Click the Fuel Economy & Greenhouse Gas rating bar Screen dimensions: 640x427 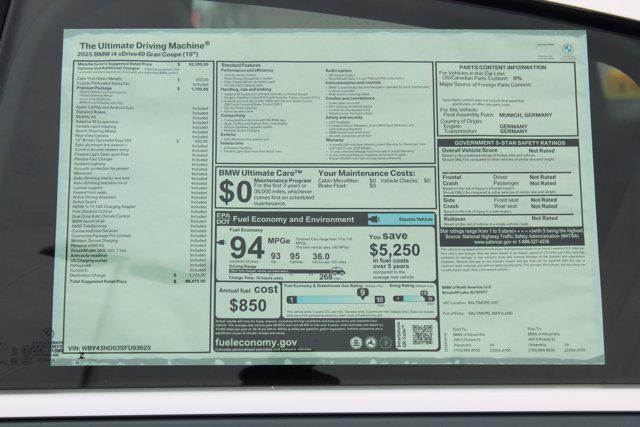pos(336,300)
